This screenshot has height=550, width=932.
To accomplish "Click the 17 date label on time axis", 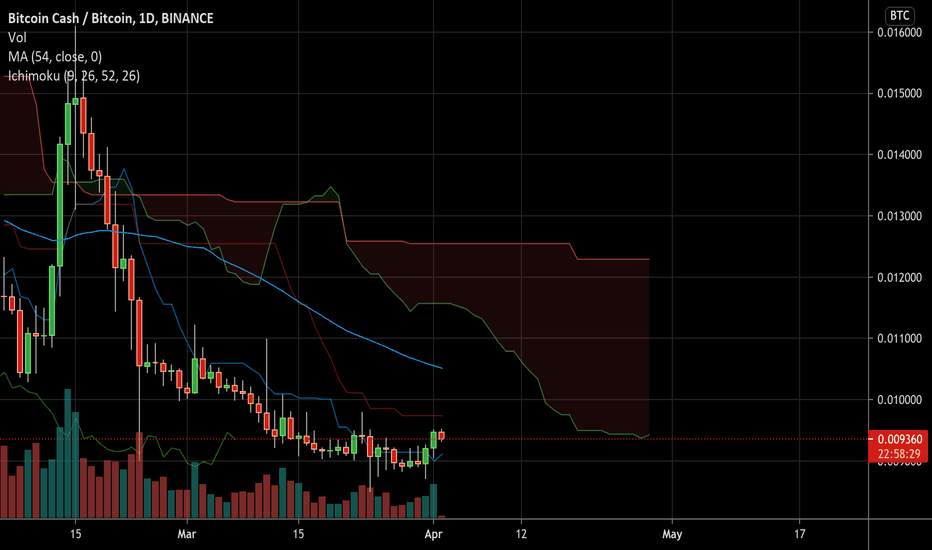I will pyautogui.click(x=799, y=534).
